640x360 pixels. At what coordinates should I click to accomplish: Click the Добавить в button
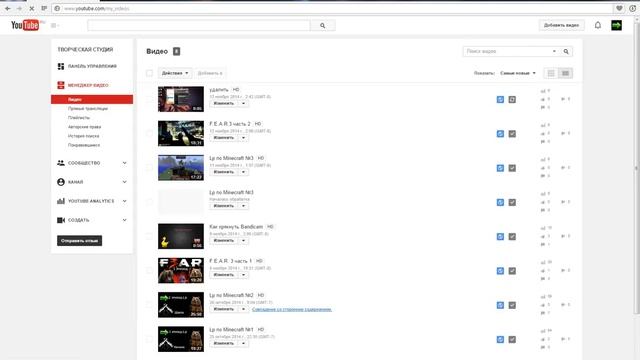(210, 73)
